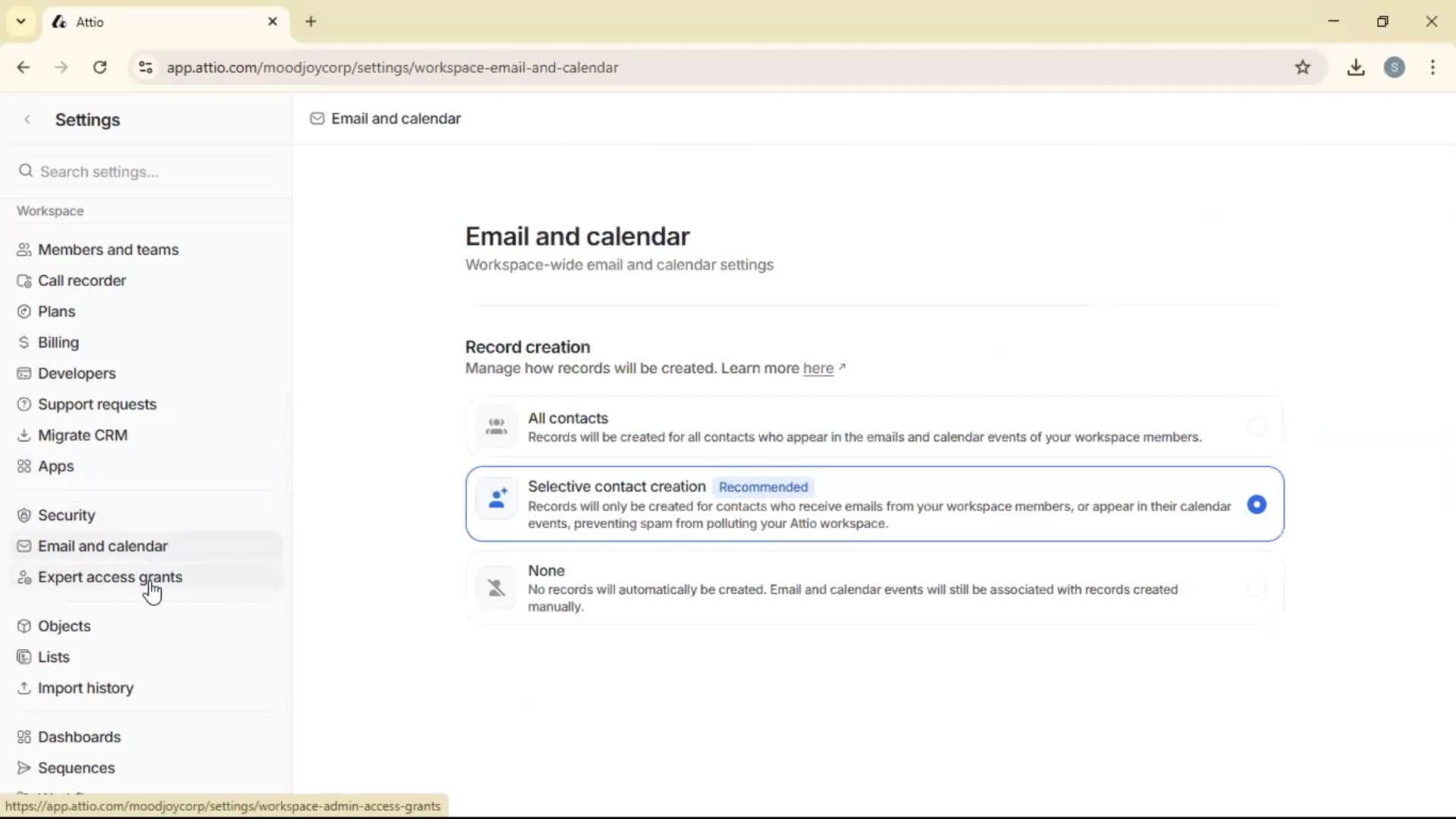Select the Members and teams icon

coord(24,249)
